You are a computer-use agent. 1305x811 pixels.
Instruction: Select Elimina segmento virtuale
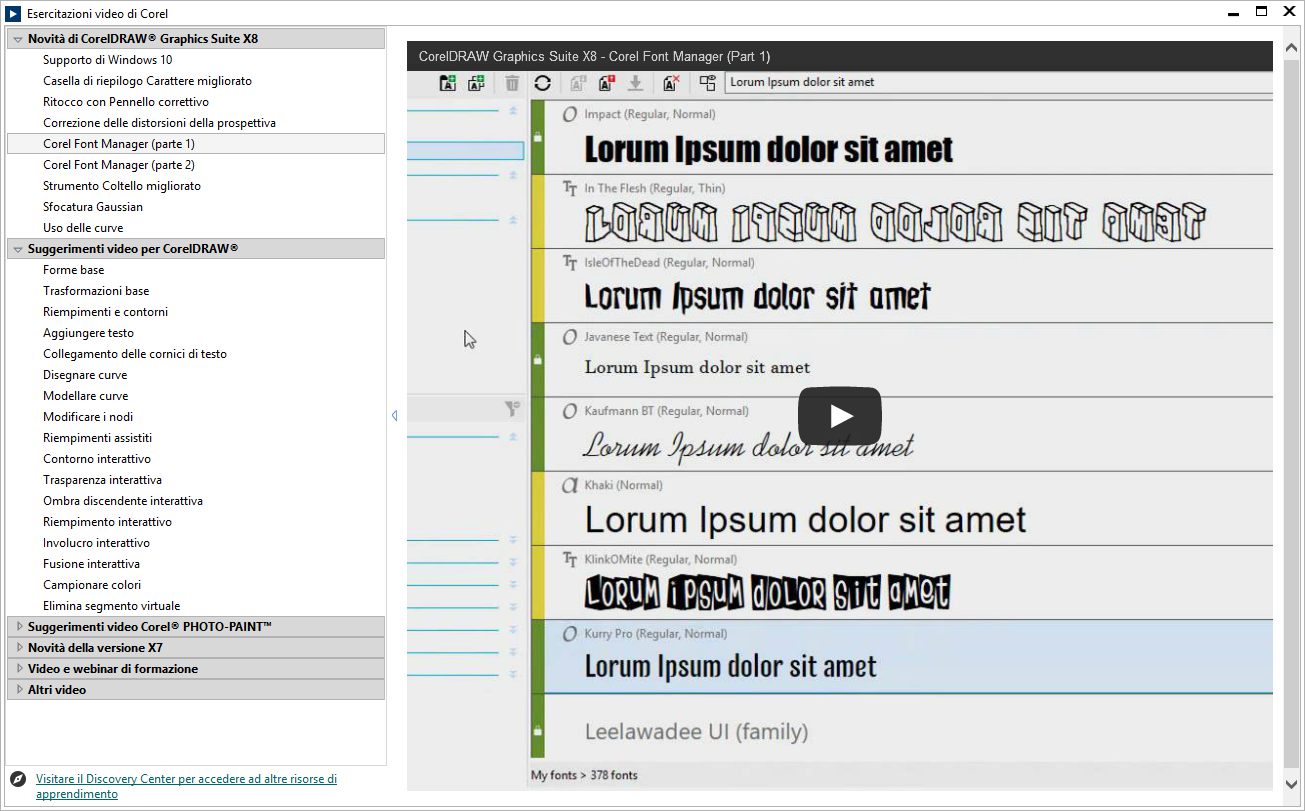tap(112, 606)
